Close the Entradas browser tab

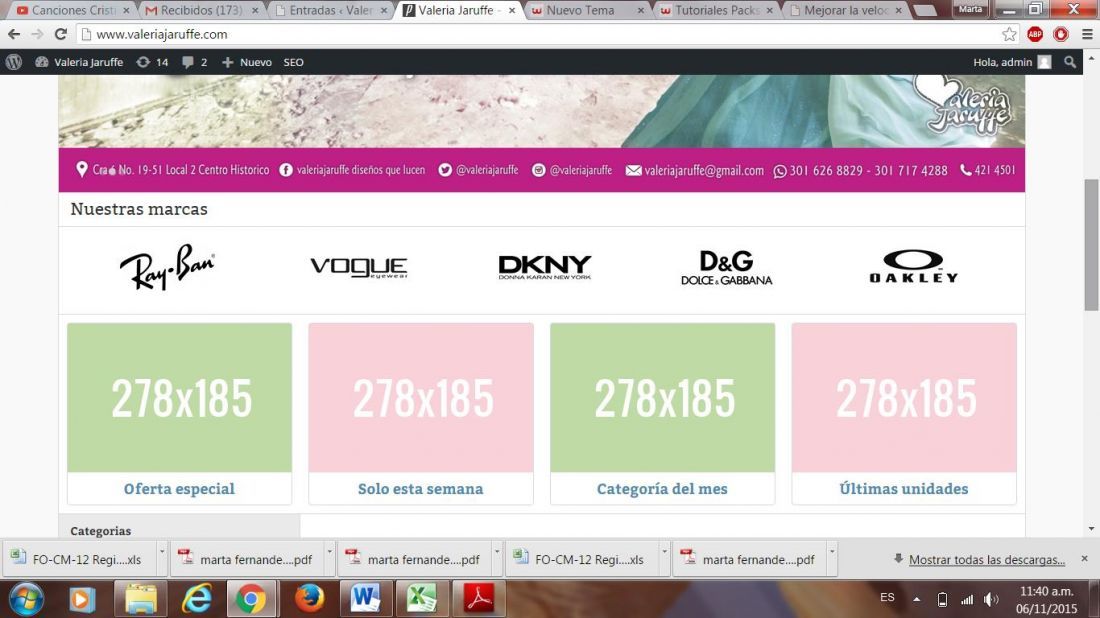pos(383,11)
